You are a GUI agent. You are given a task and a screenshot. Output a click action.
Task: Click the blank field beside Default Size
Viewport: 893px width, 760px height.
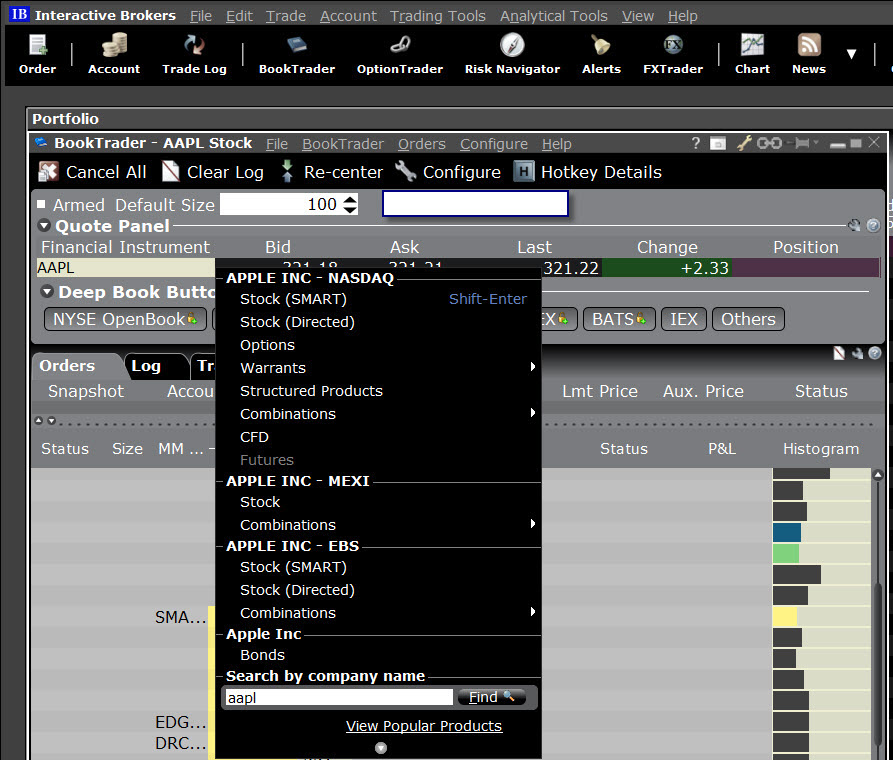tap(476, 204)
